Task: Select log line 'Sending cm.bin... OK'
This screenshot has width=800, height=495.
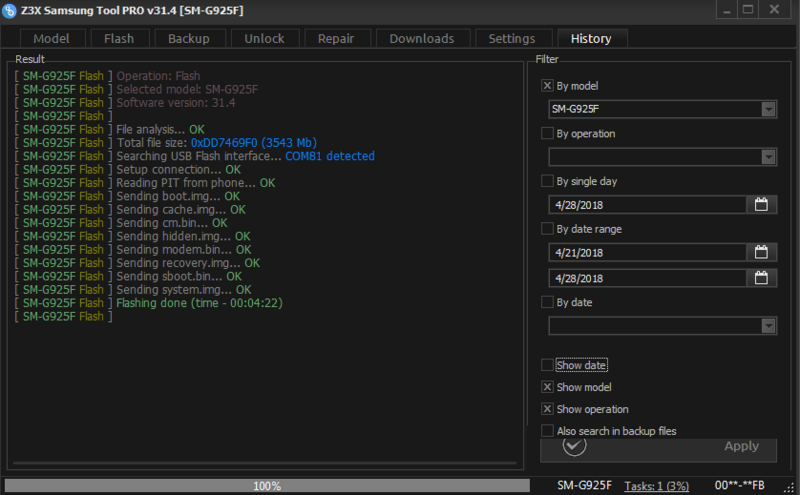Action: [172, 223]
